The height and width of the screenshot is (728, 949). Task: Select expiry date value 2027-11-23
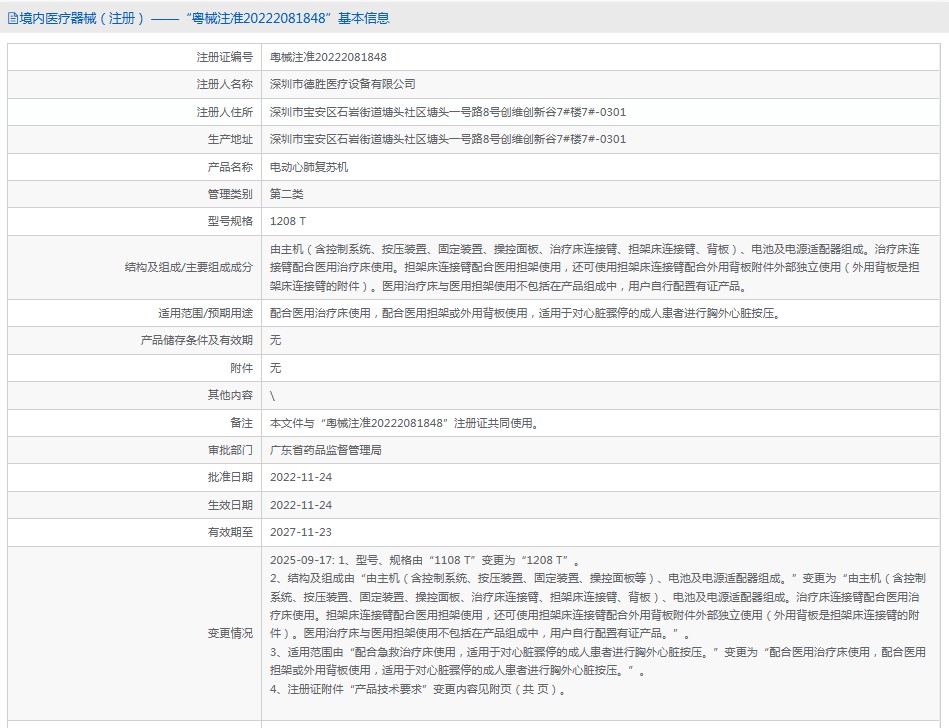coord(300,532)
